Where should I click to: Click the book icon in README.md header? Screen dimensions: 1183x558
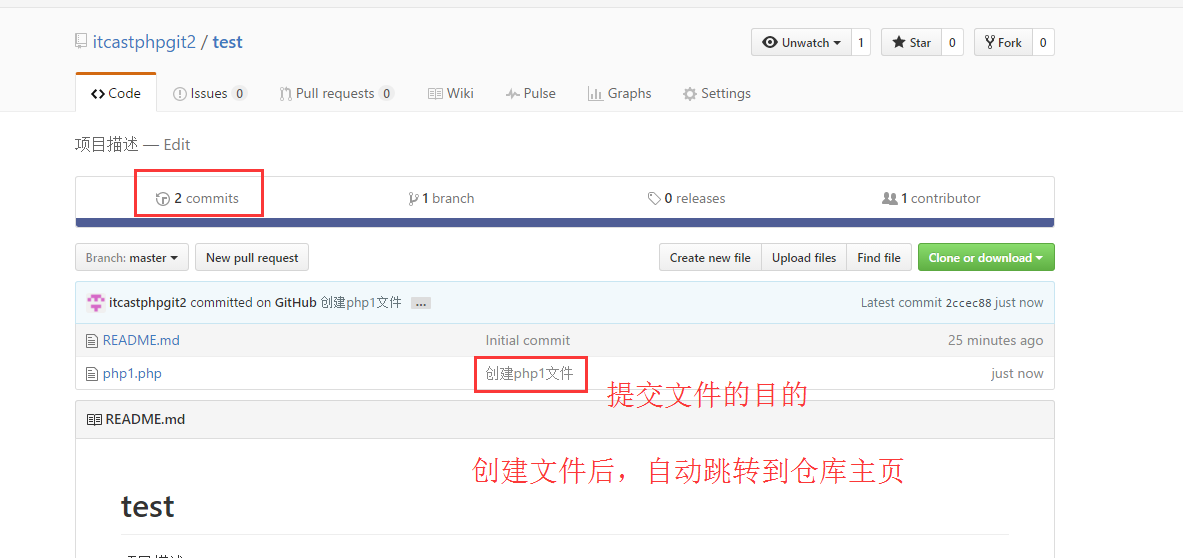point(94,419)
